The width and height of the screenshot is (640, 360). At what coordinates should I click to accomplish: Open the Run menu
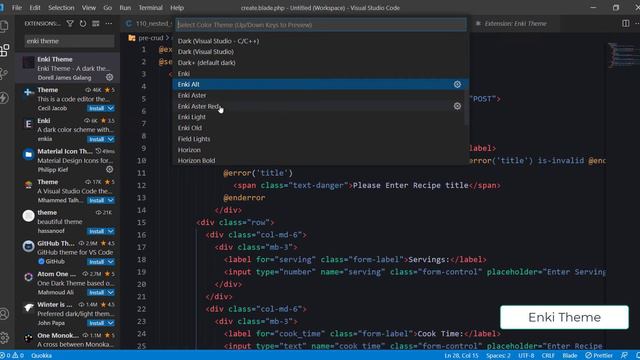(125, 8)
